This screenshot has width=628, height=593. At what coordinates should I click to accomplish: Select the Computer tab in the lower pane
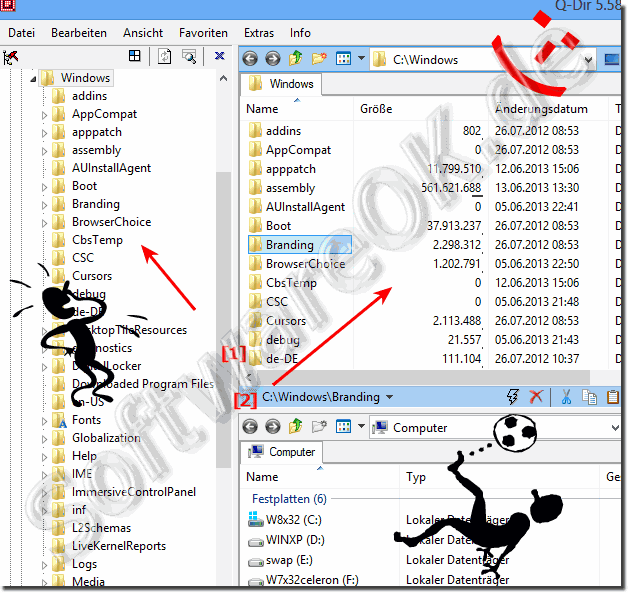282,452
